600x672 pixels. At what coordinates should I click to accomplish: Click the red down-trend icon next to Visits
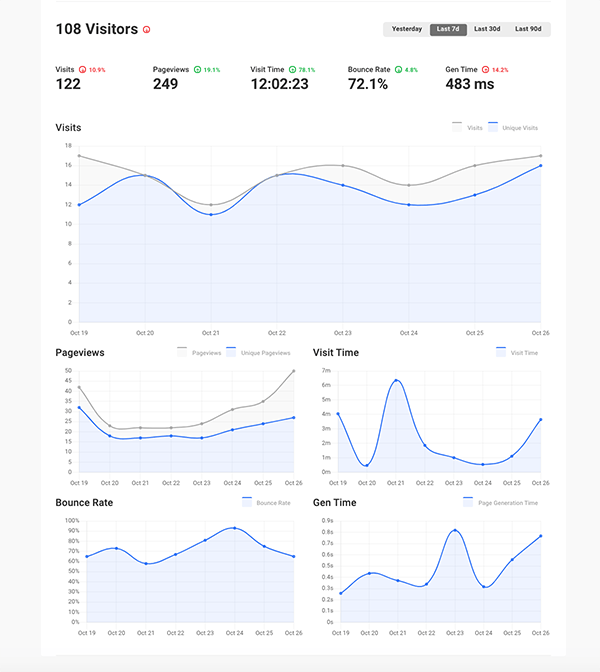click(83, 70)
